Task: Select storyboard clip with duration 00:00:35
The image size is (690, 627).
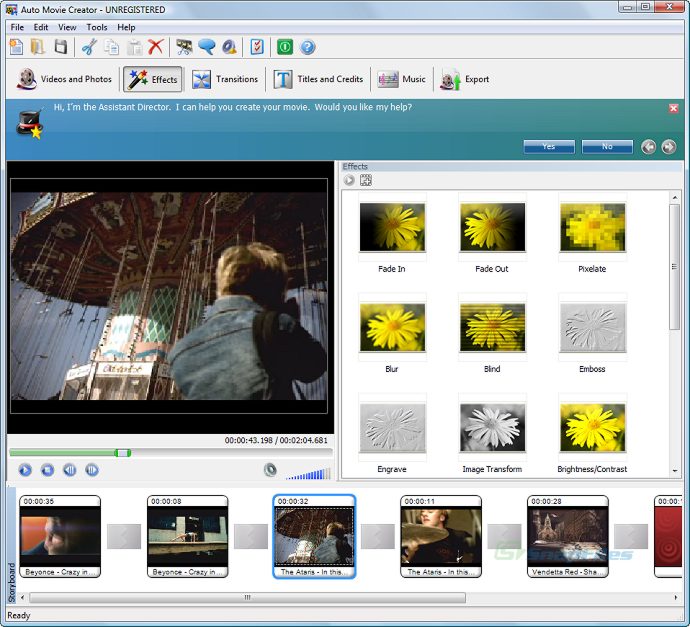Action: coord(60,536)
